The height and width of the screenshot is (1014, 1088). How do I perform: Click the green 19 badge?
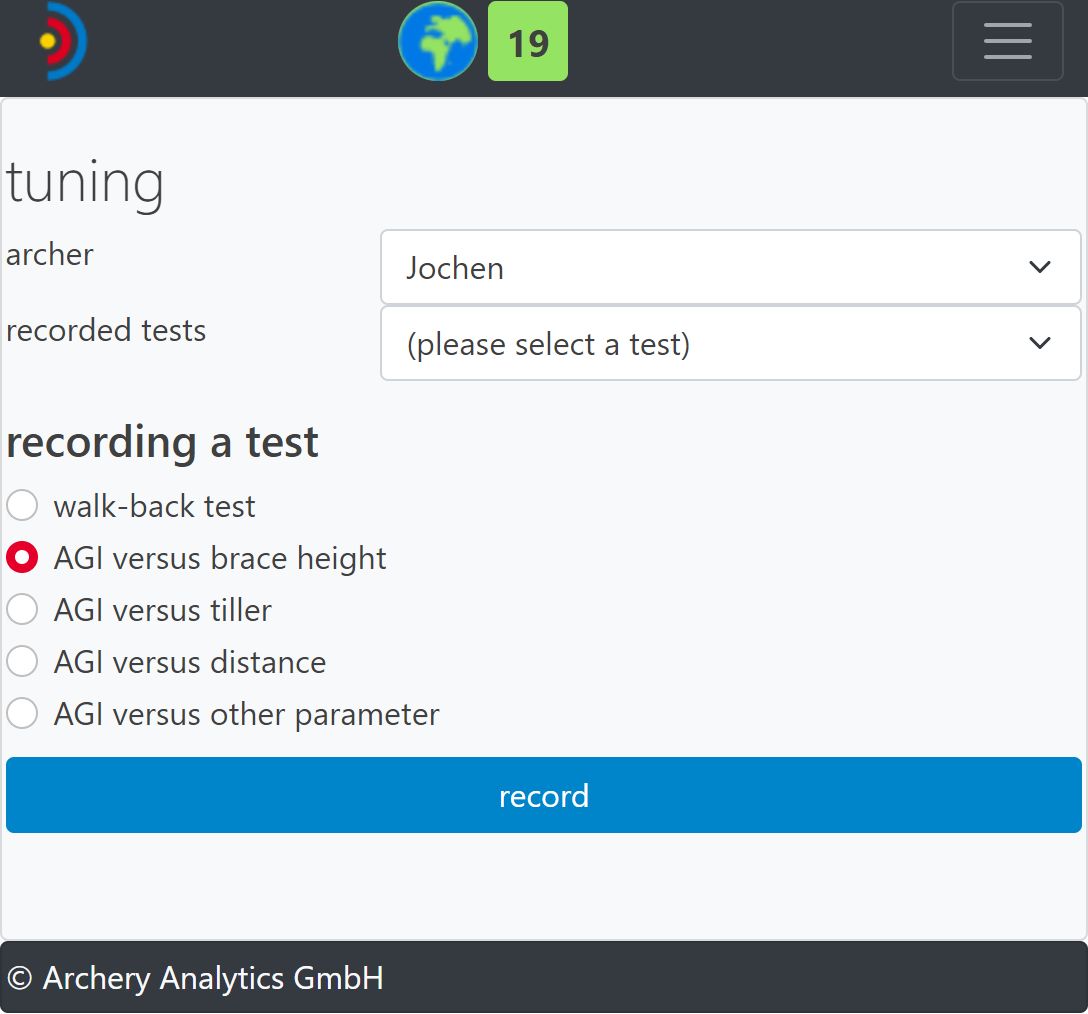[527, 42]
